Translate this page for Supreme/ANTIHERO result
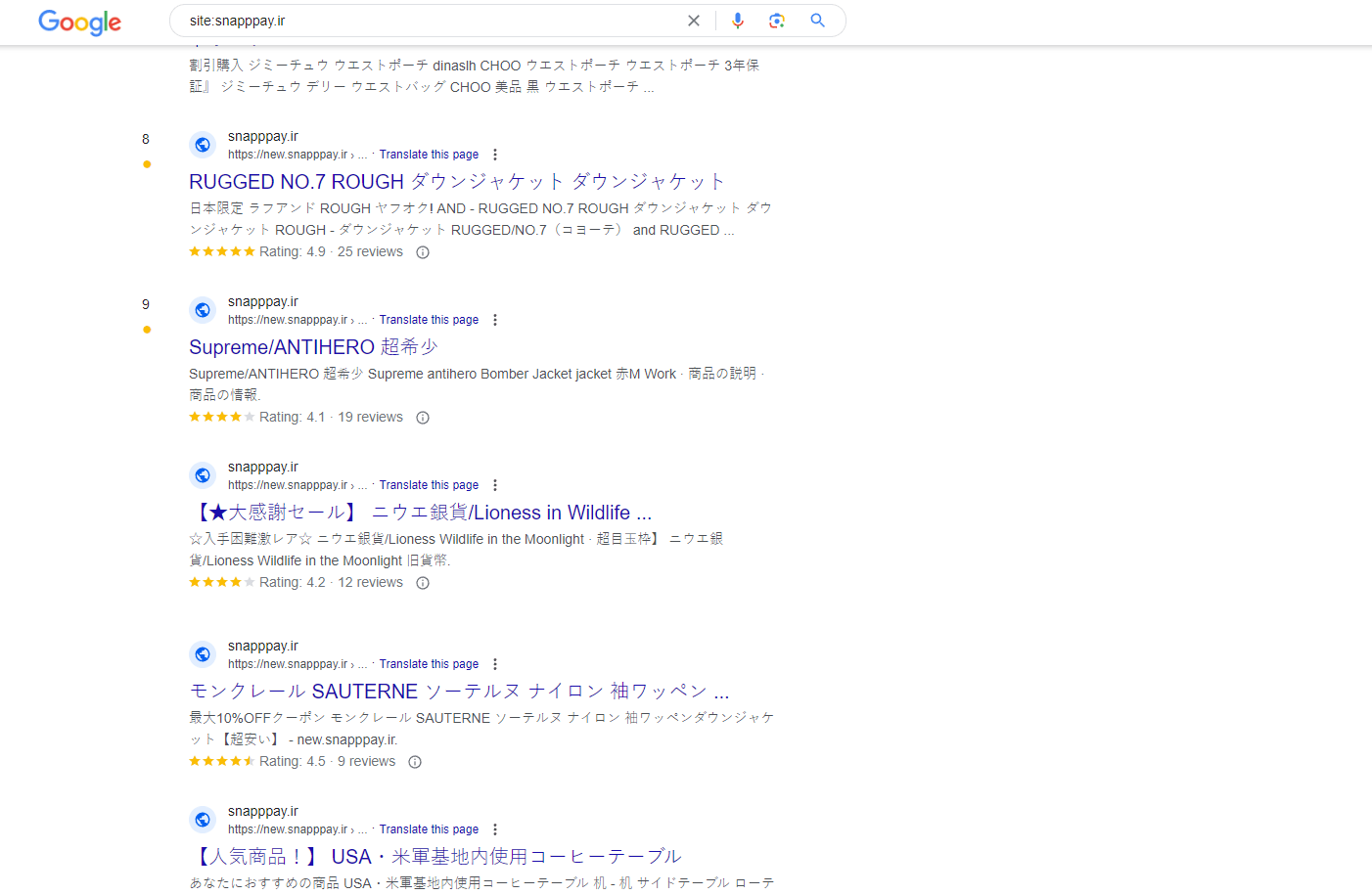The height and width of the screenshot is (895, 1372). click(x=429, y=320)
